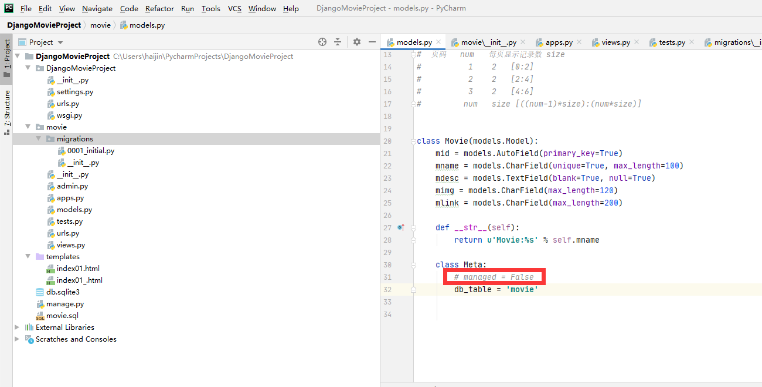
Task: Collapse the templates folder
Action: pos(28,256)
